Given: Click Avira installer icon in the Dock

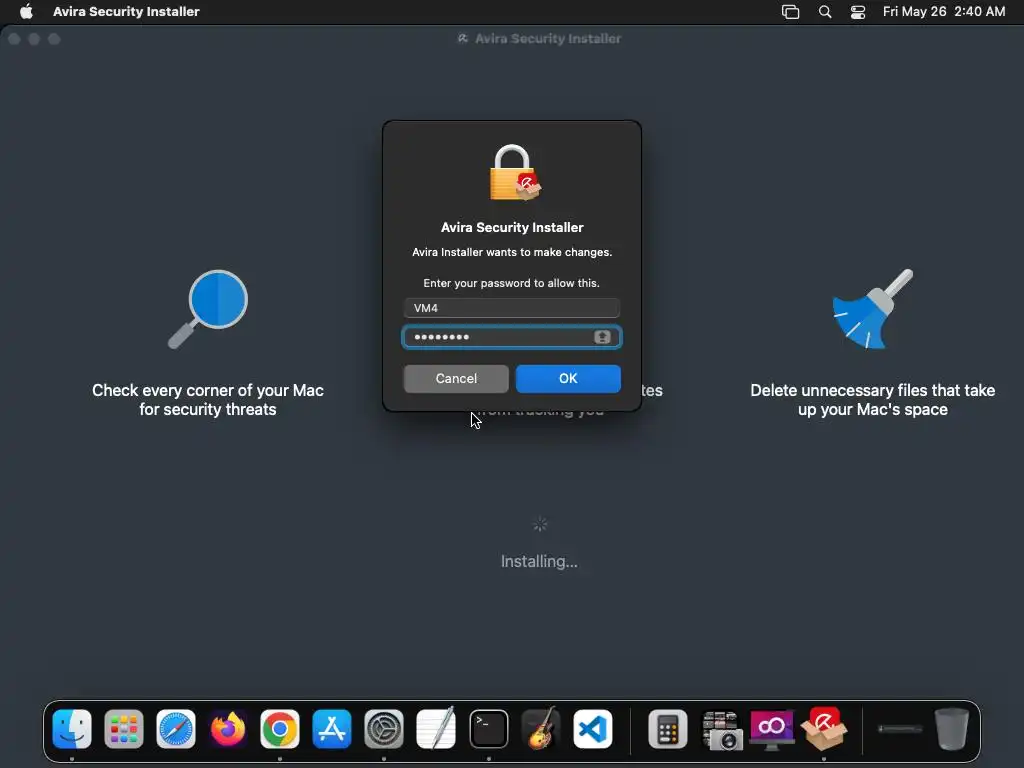Looking at the screenshot, I should pos(824,728).
